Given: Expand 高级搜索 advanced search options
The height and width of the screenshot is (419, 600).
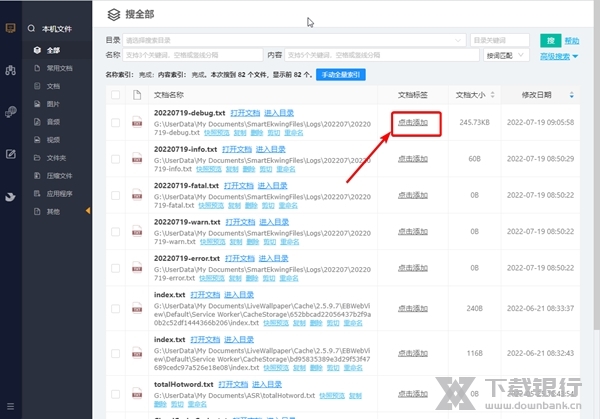Looking at the screenshot, I should pyautogui.click(x=559, y=57).
